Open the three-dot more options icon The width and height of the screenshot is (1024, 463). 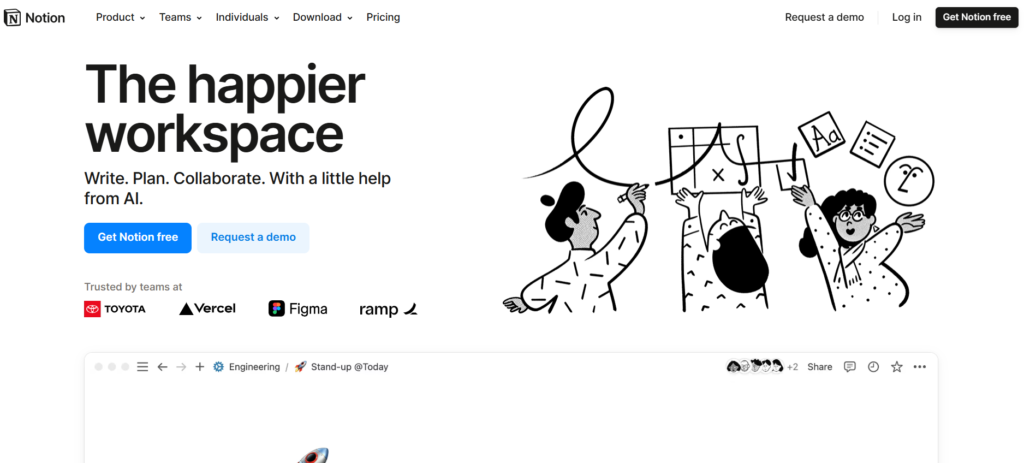coord(920,367)
